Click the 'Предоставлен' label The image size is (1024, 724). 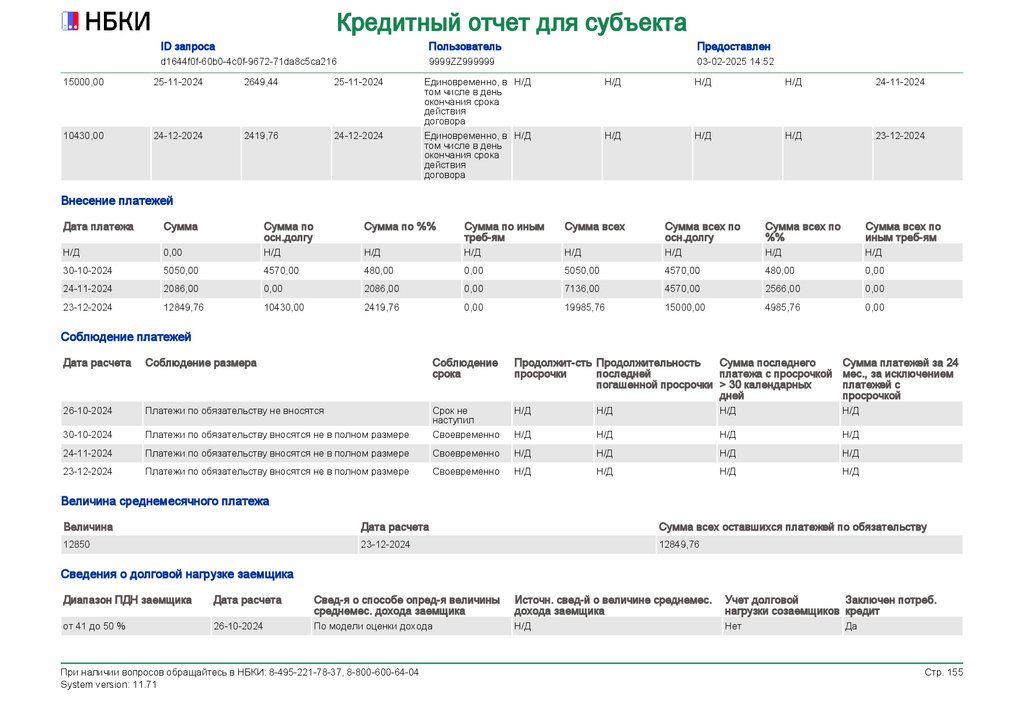click(x=733, y=46)
